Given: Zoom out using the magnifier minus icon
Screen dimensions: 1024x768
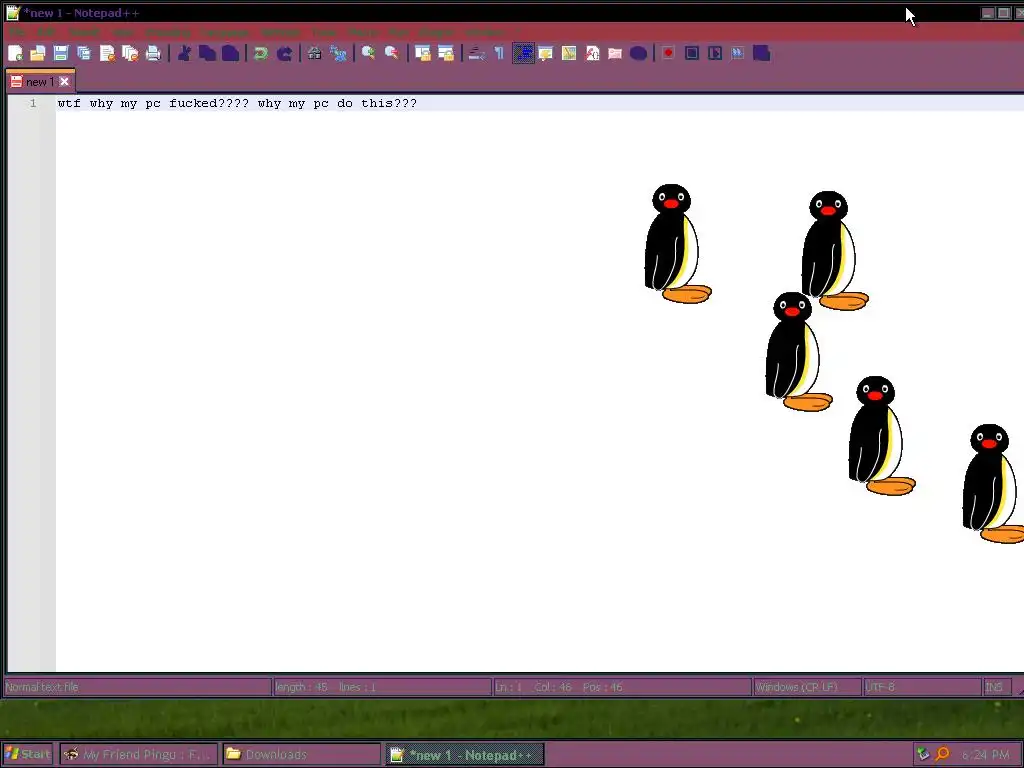Looking at the screenshot, I should [392, 54].
